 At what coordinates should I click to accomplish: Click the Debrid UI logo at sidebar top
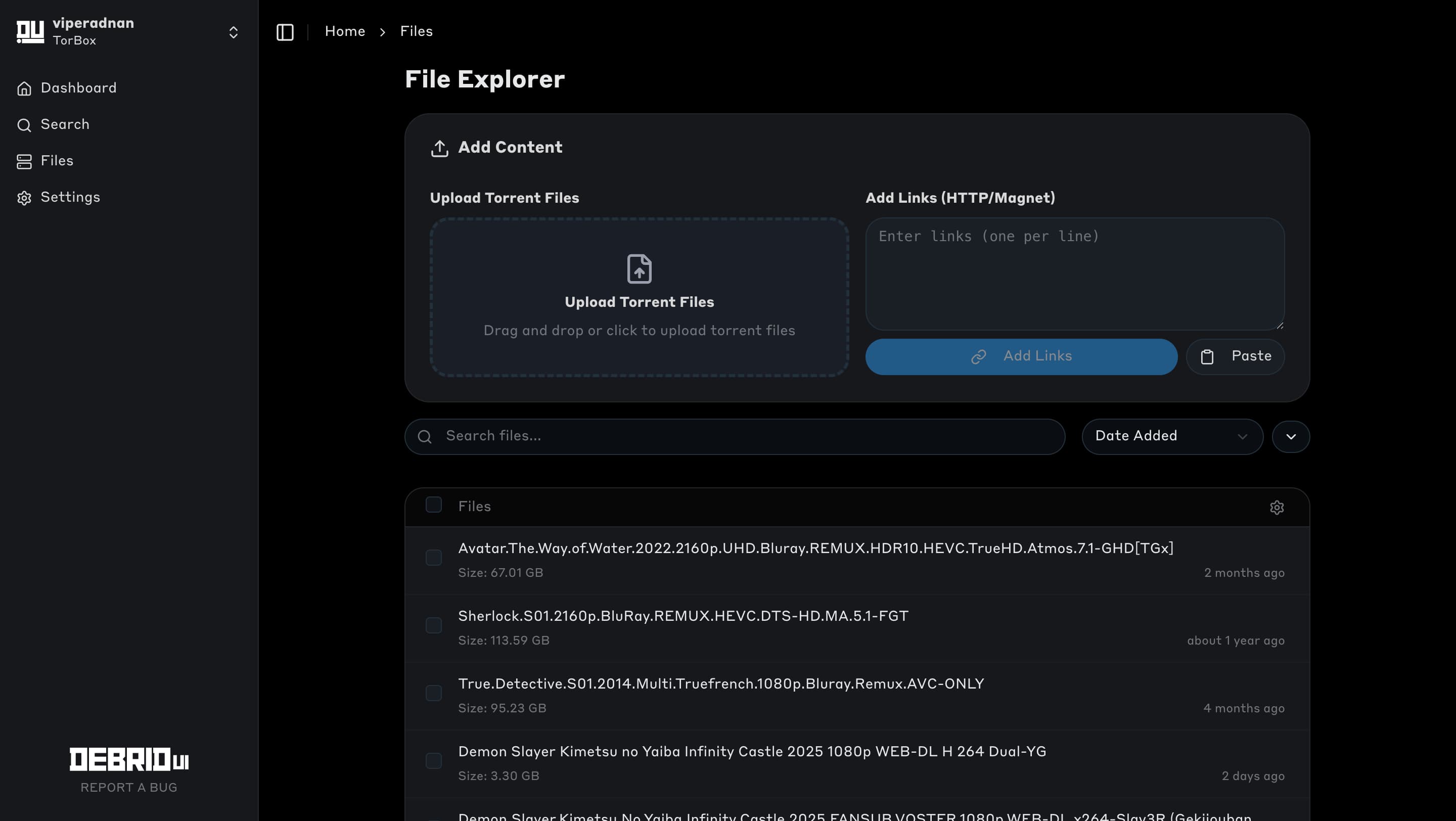pyautogui.click(x=30, y=32)
